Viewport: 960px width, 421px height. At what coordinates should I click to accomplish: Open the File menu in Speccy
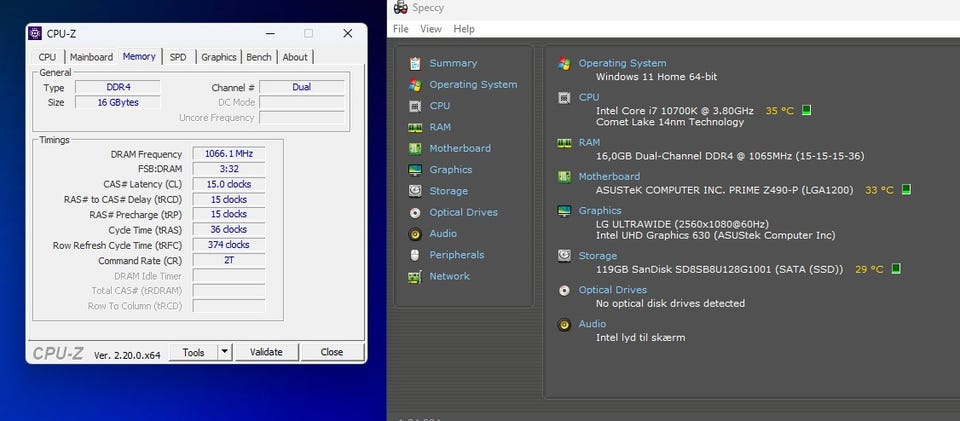[400, 29]
